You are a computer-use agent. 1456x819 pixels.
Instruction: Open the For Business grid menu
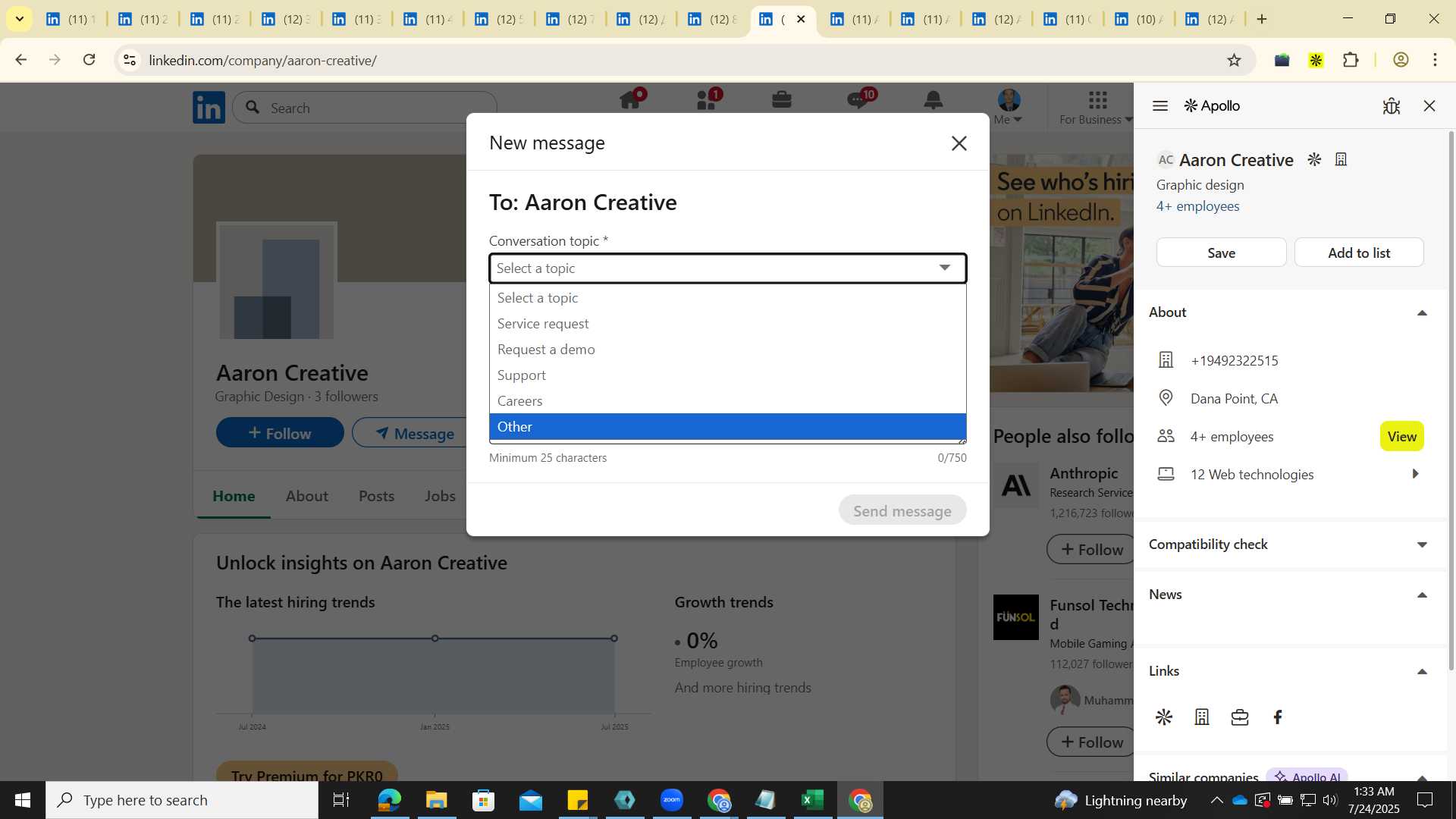pyautogui.click(x=1096, y=107)
